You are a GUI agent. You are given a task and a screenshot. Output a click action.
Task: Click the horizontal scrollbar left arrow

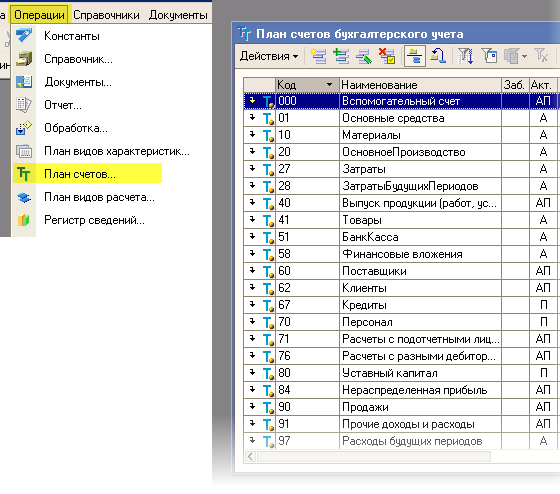click(250, 456)
